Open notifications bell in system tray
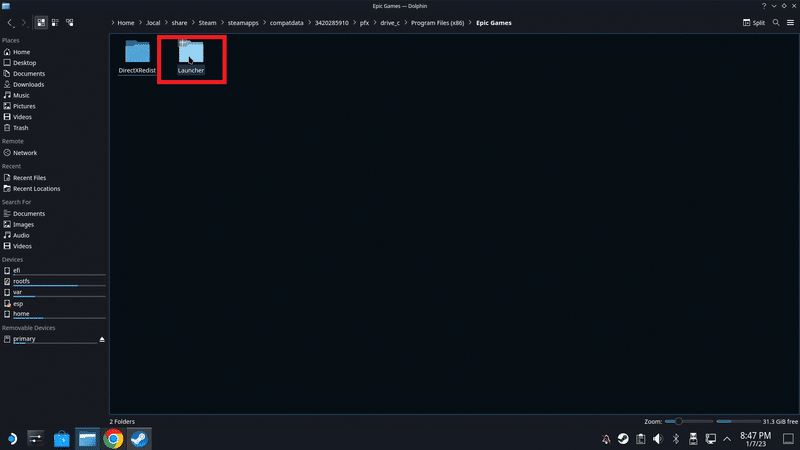The image size is (800, 450). tap(606, 439)
